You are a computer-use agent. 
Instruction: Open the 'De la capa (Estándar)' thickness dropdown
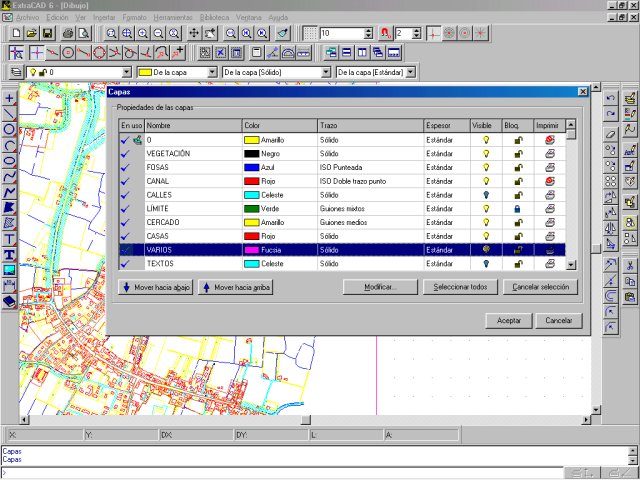[411, 73]
